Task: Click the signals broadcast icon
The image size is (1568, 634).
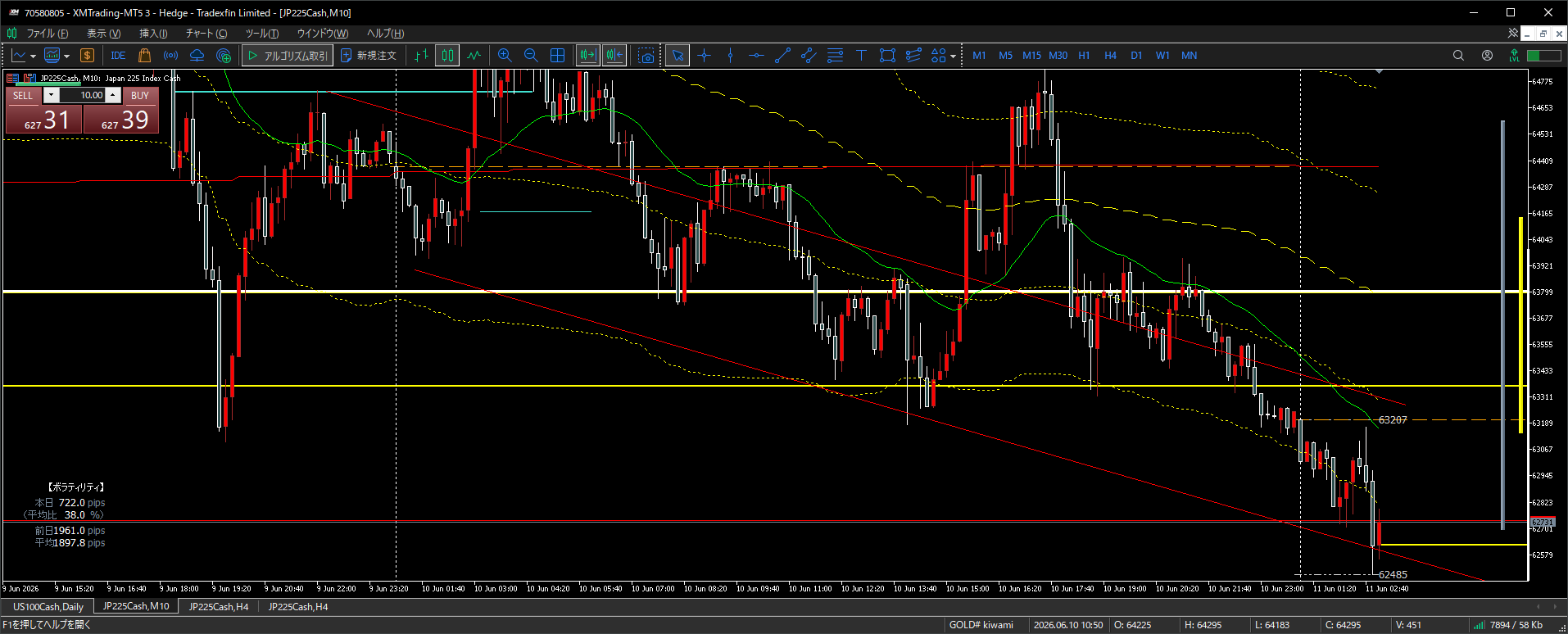Action: (171, 56)
